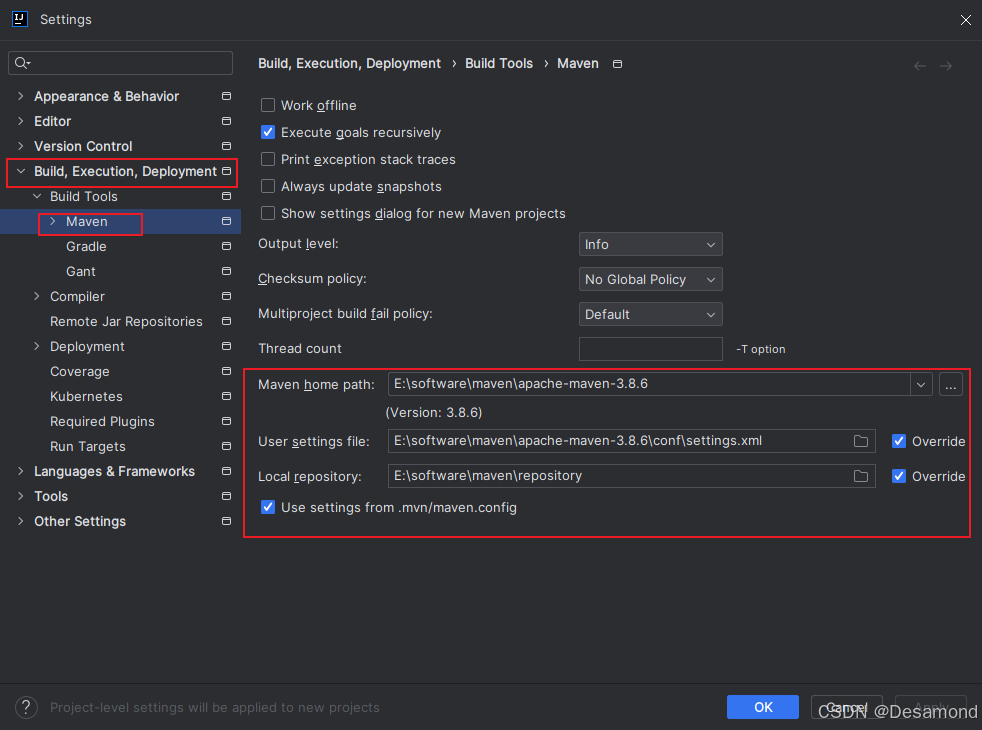
Task: Expand Editor tree node
Action: (x=21, y=121)
